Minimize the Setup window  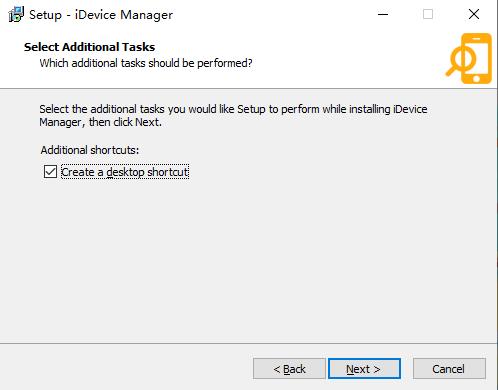pos(383,14)
